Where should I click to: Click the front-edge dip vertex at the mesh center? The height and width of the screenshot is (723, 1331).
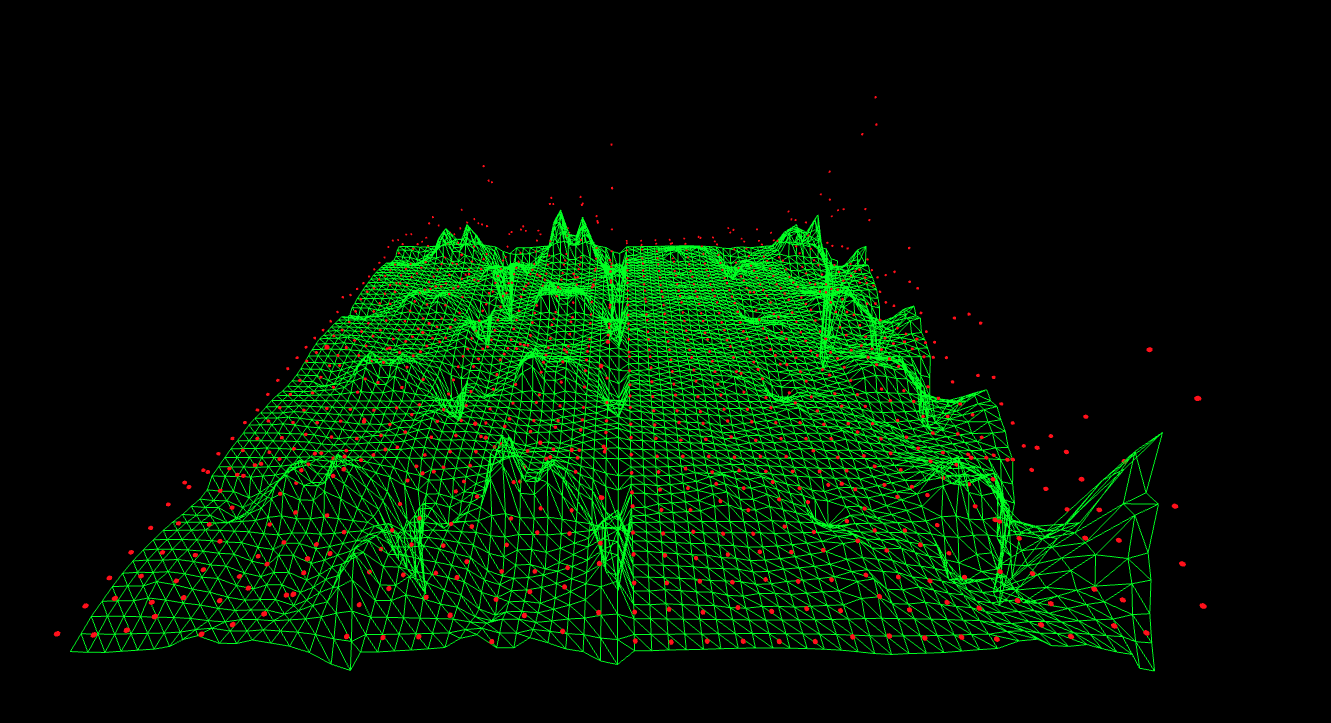pyautogui.click(x=616, y=664)
